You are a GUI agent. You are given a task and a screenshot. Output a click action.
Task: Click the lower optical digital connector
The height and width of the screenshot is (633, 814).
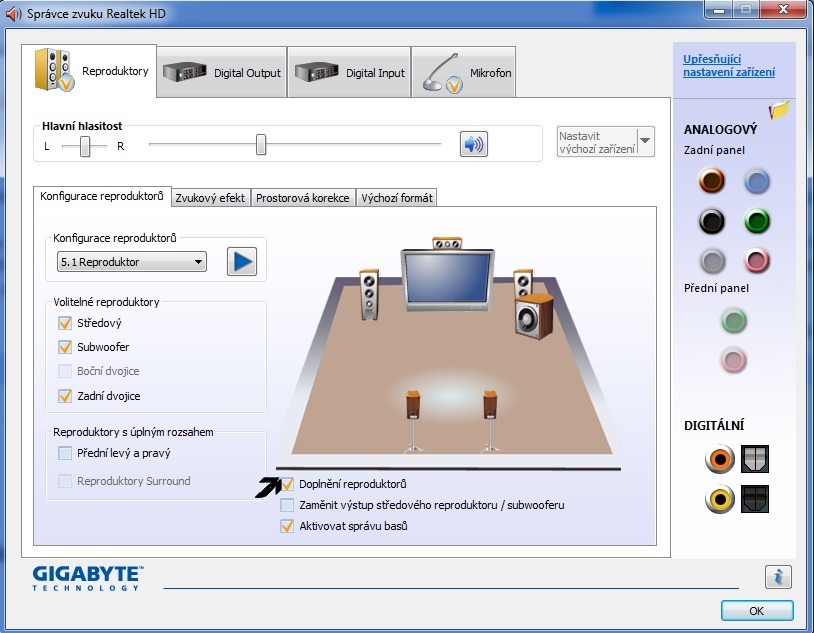pos(755,499)
